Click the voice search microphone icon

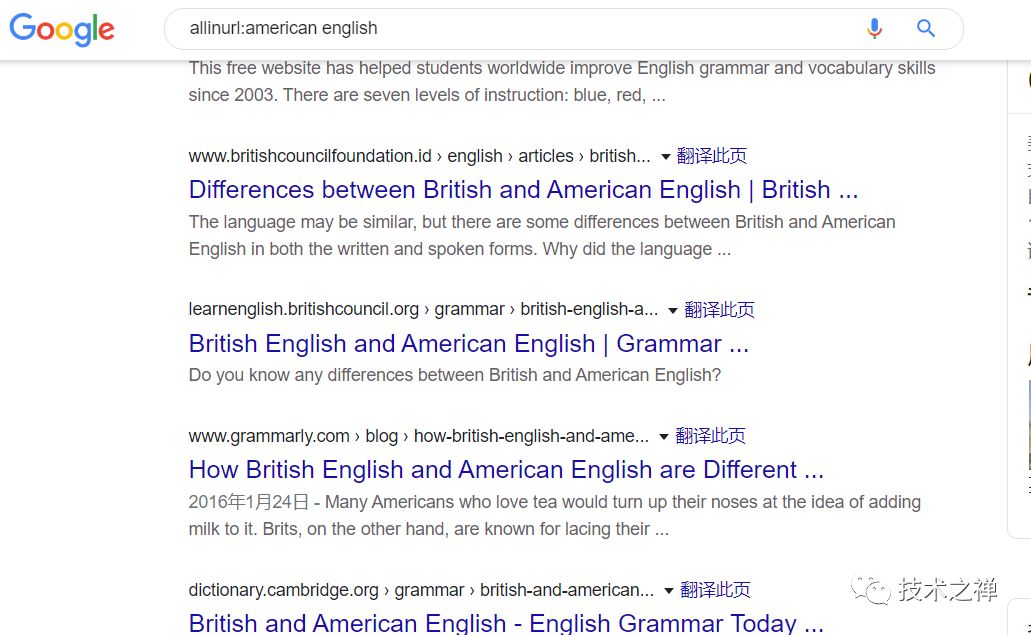click(x=874, y=29)
